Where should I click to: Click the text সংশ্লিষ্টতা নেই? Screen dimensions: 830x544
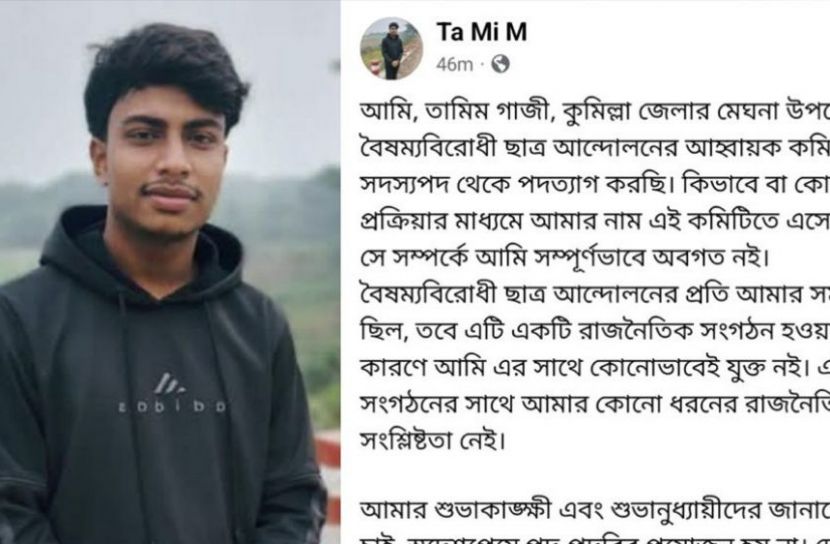click(x=433, y=440)
